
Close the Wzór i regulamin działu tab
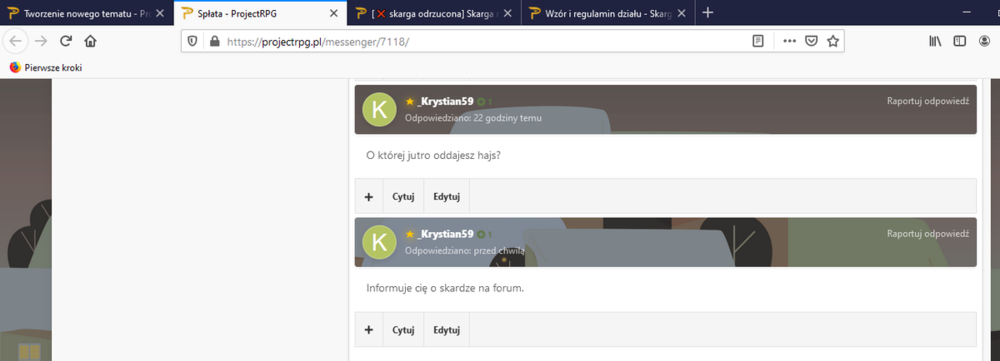click(x=682, y=13)
